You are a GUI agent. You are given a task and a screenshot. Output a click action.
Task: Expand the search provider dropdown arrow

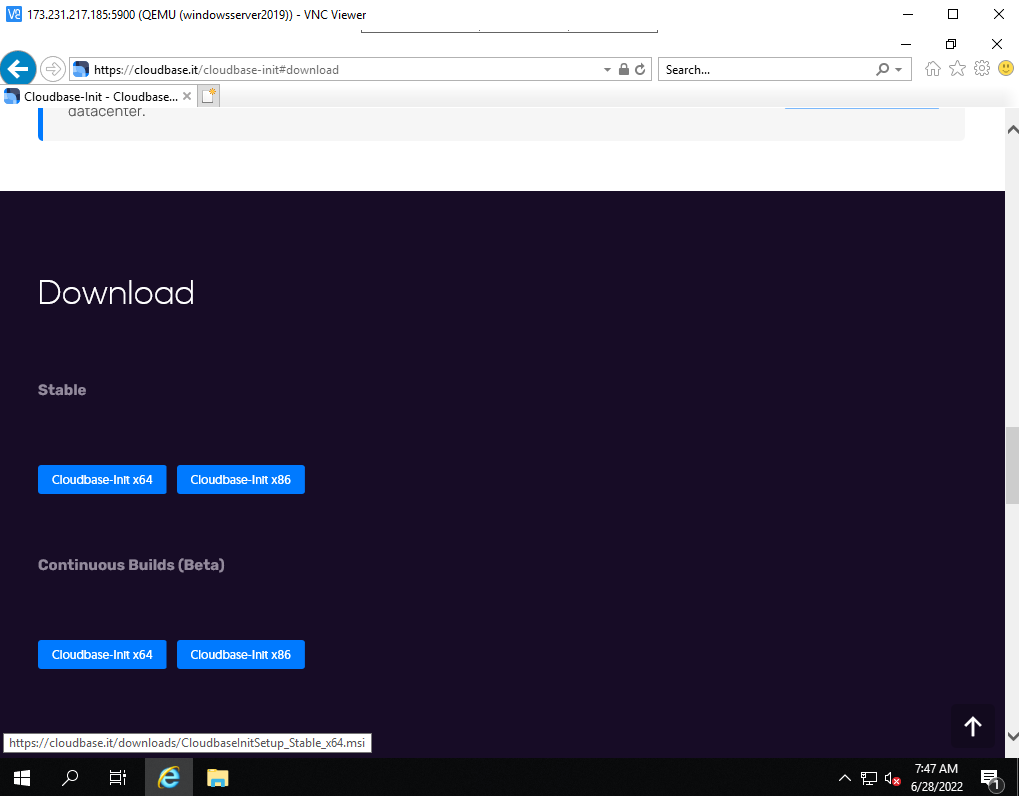pos(899,70)
